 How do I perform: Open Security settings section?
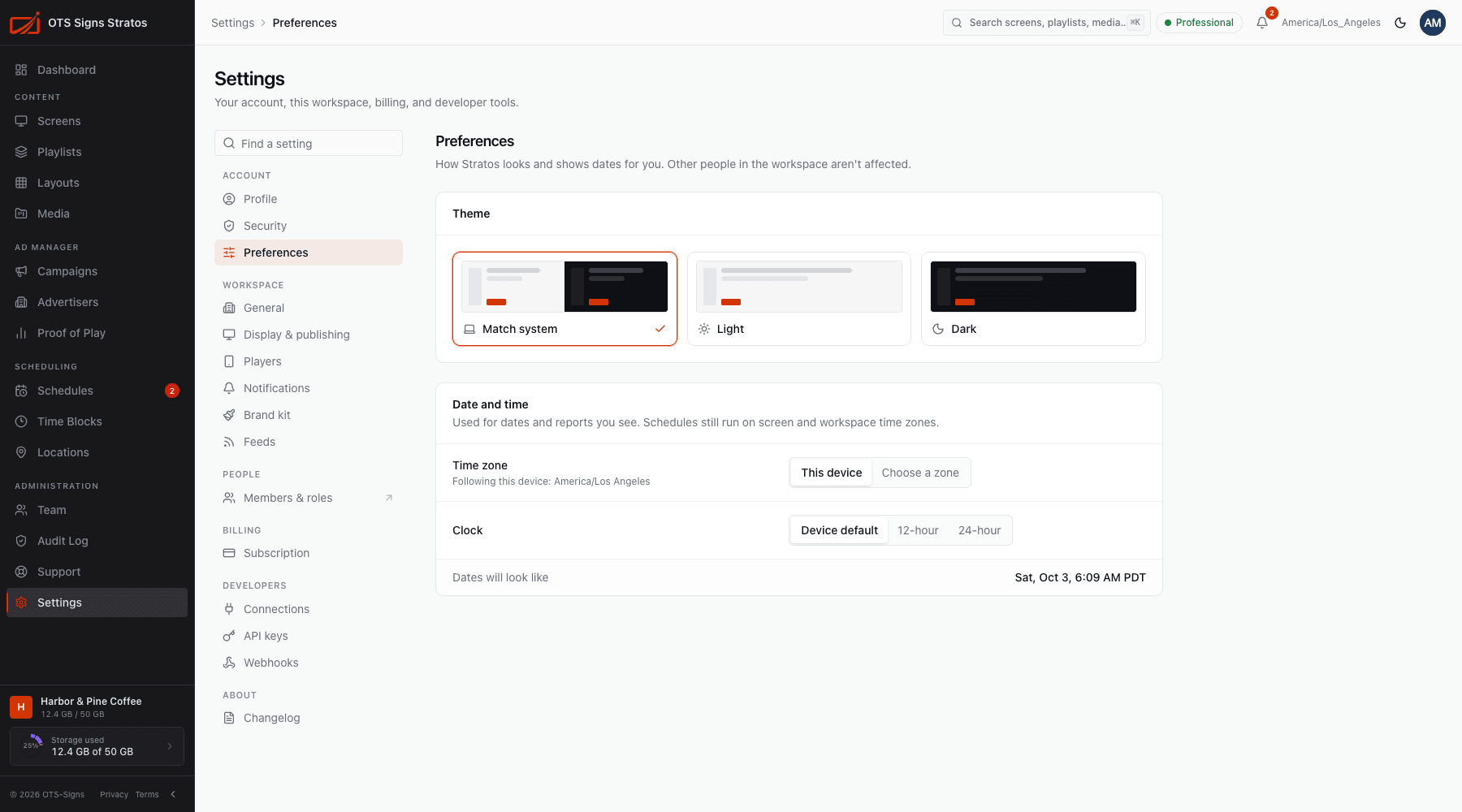pos(309,226)
